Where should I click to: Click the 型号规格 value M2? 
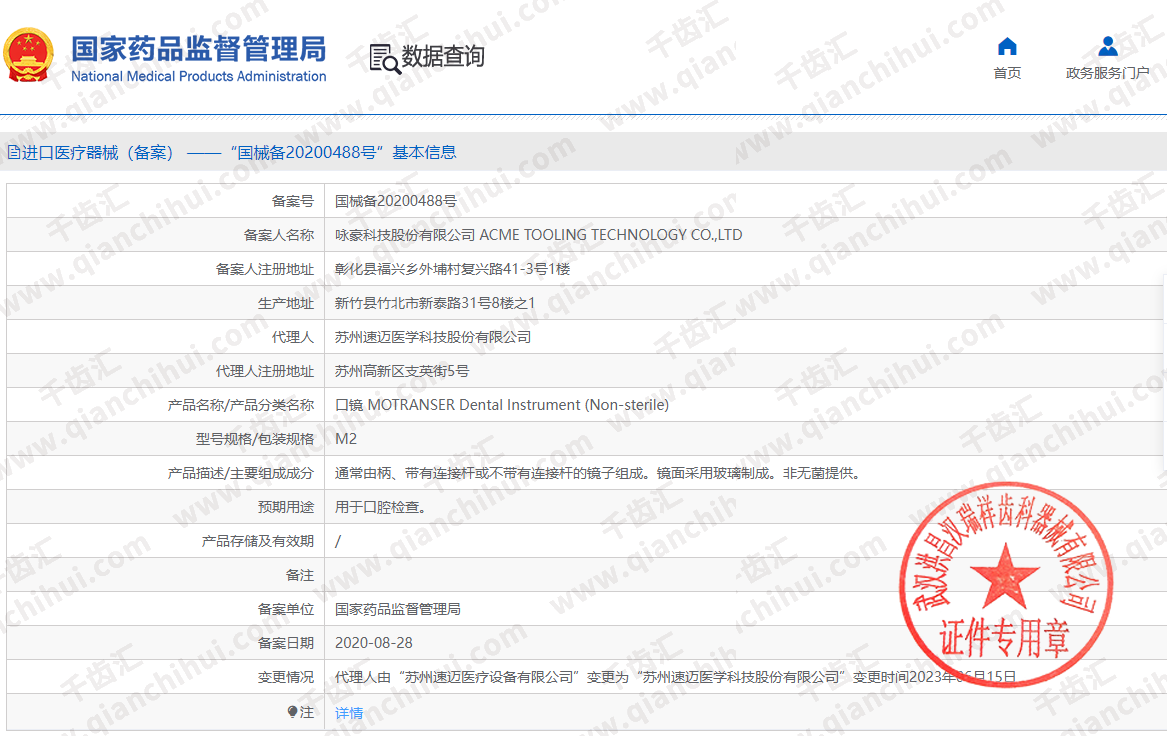[x=346, y=439]
